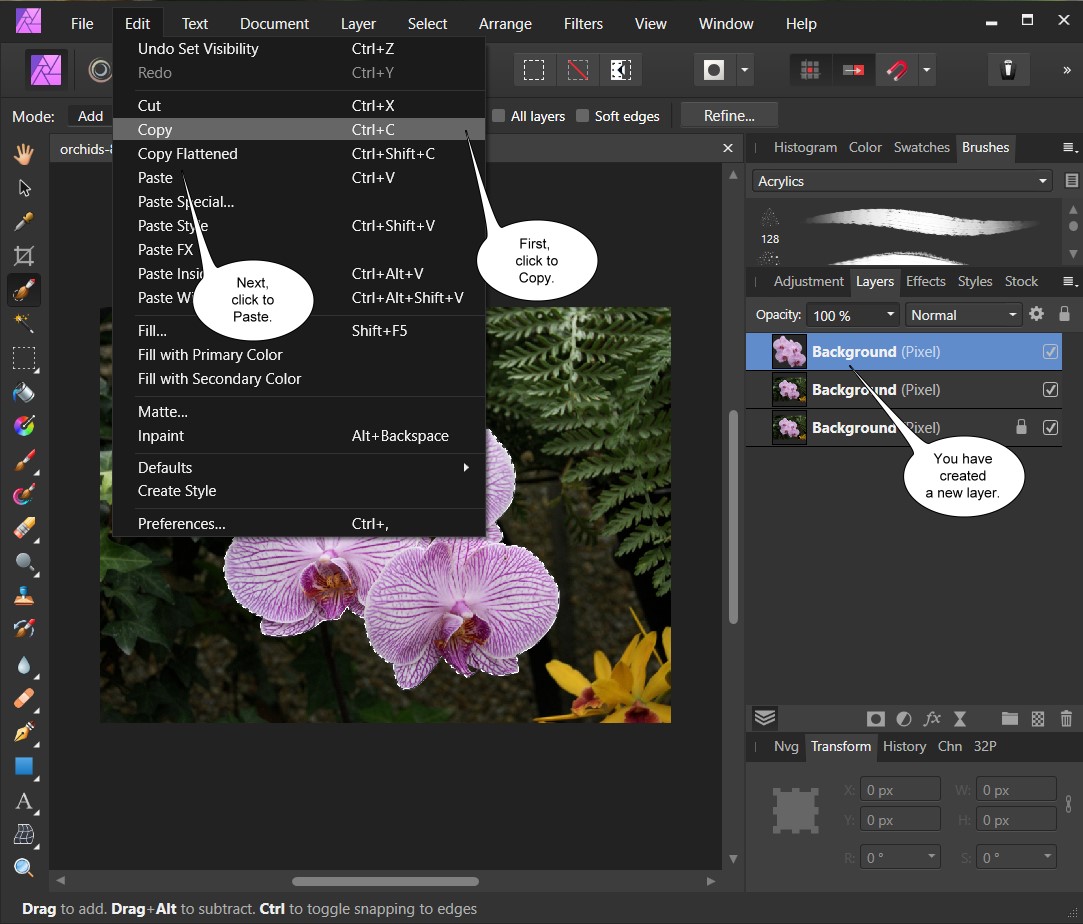Click Paste in the Edit menu

point(155,178)
